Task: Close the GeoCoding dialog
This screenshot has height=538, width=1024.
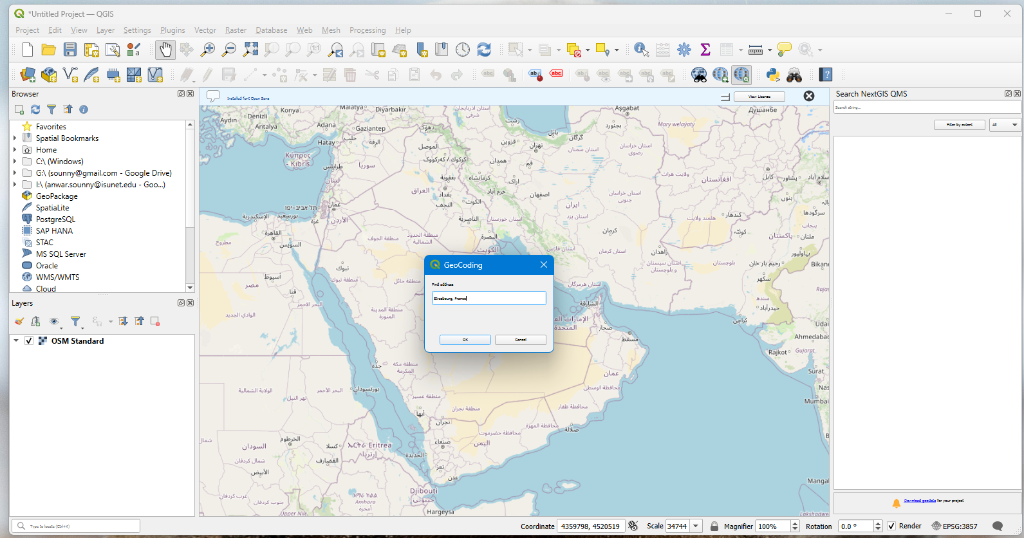Action: tap(543, 265)
